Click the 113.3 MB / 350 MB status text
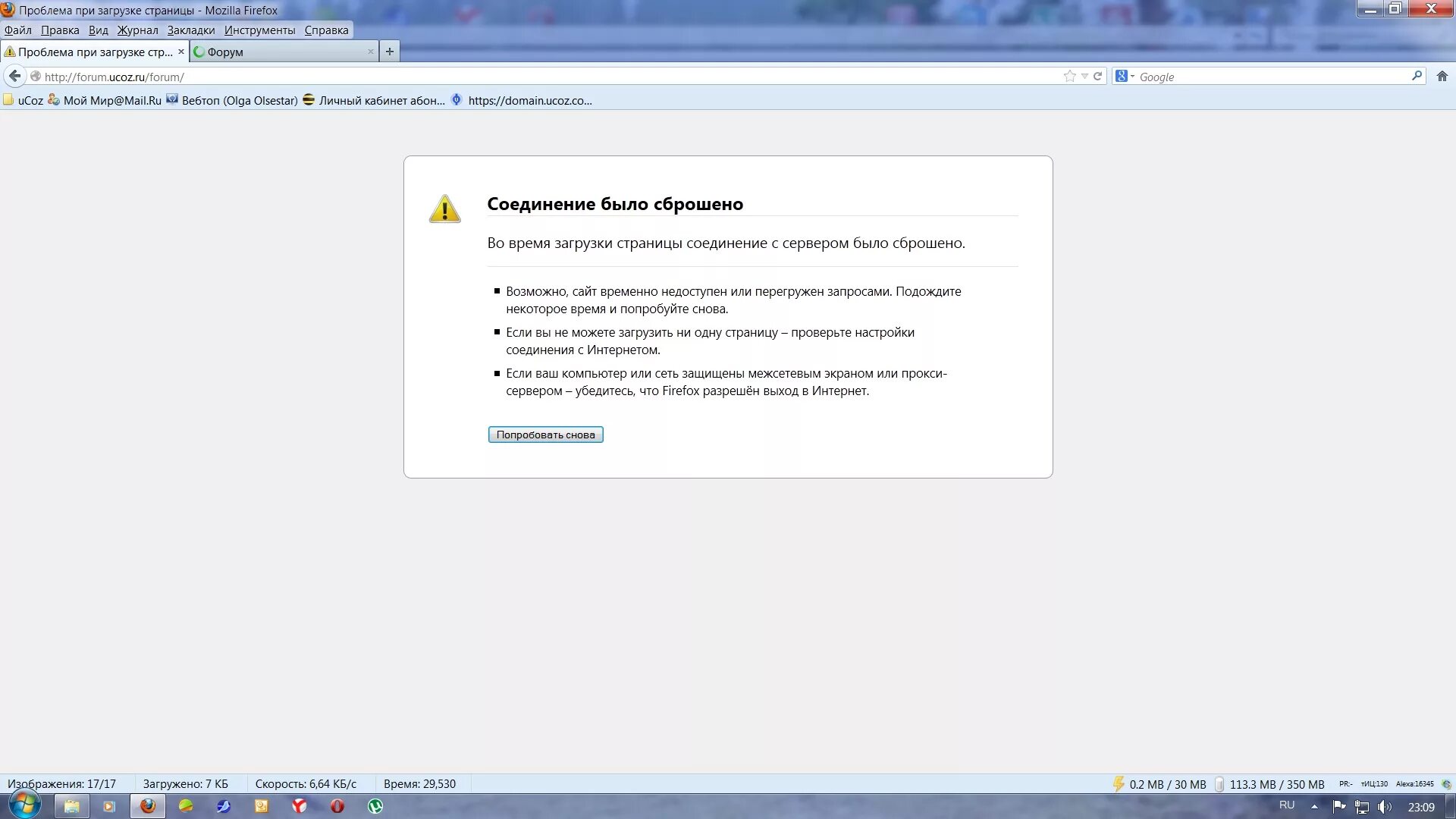Viewport: 1456px width, 819px height. (x=1277, y=784)
